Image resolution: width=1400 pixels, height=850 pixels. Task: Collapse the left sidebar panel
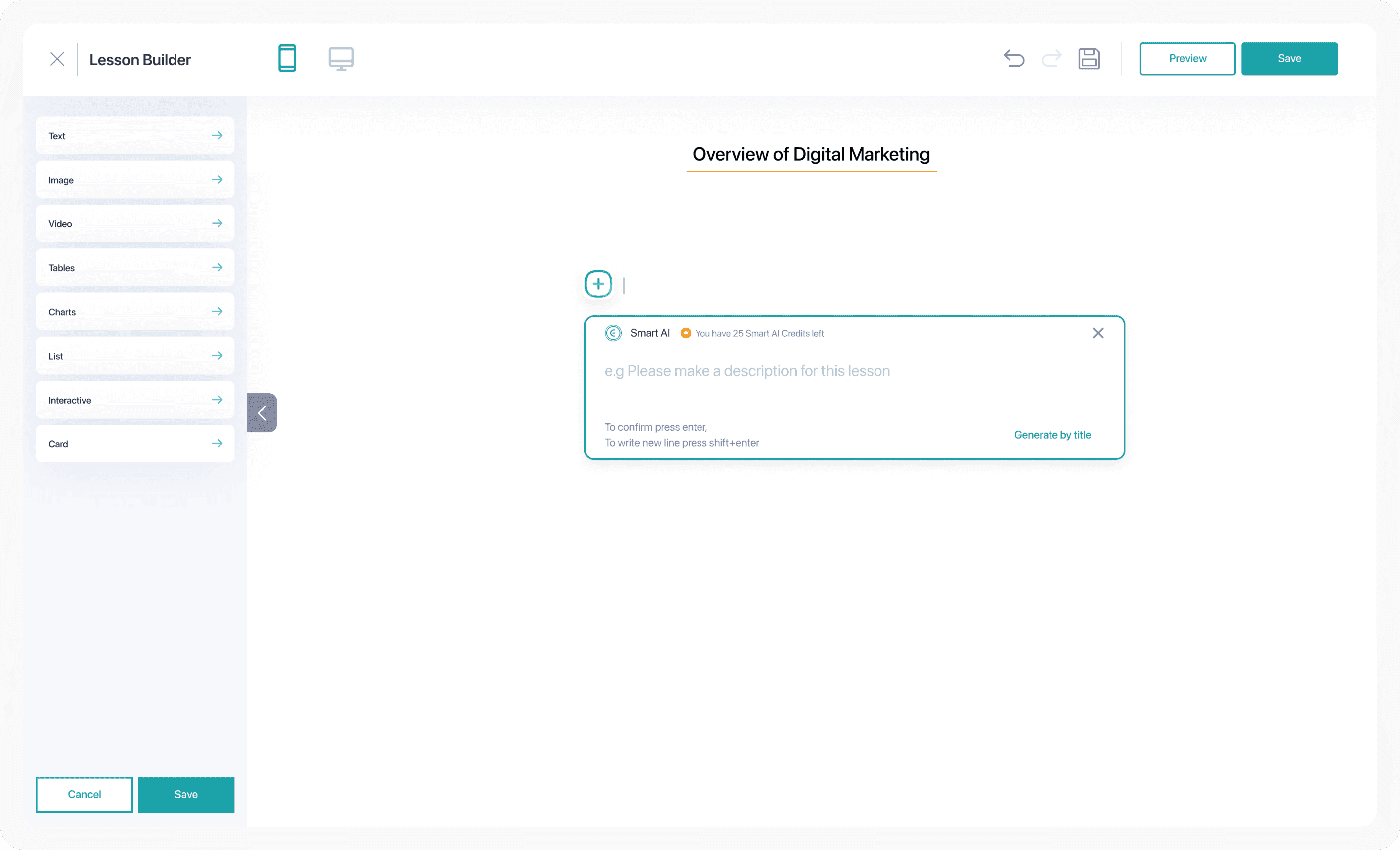pyautogui.click(x=262, y=413)
